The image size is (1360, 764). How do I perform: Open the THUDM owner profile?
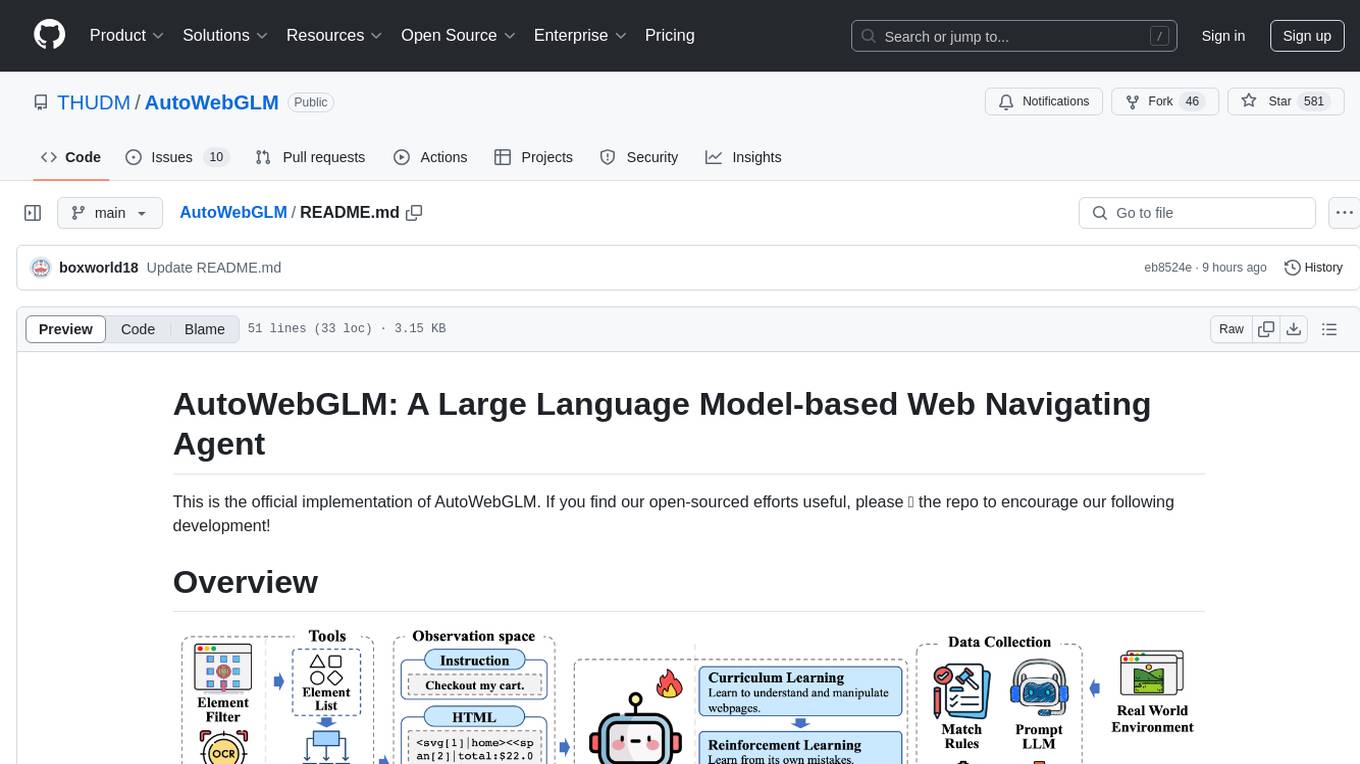coord(93,102)
